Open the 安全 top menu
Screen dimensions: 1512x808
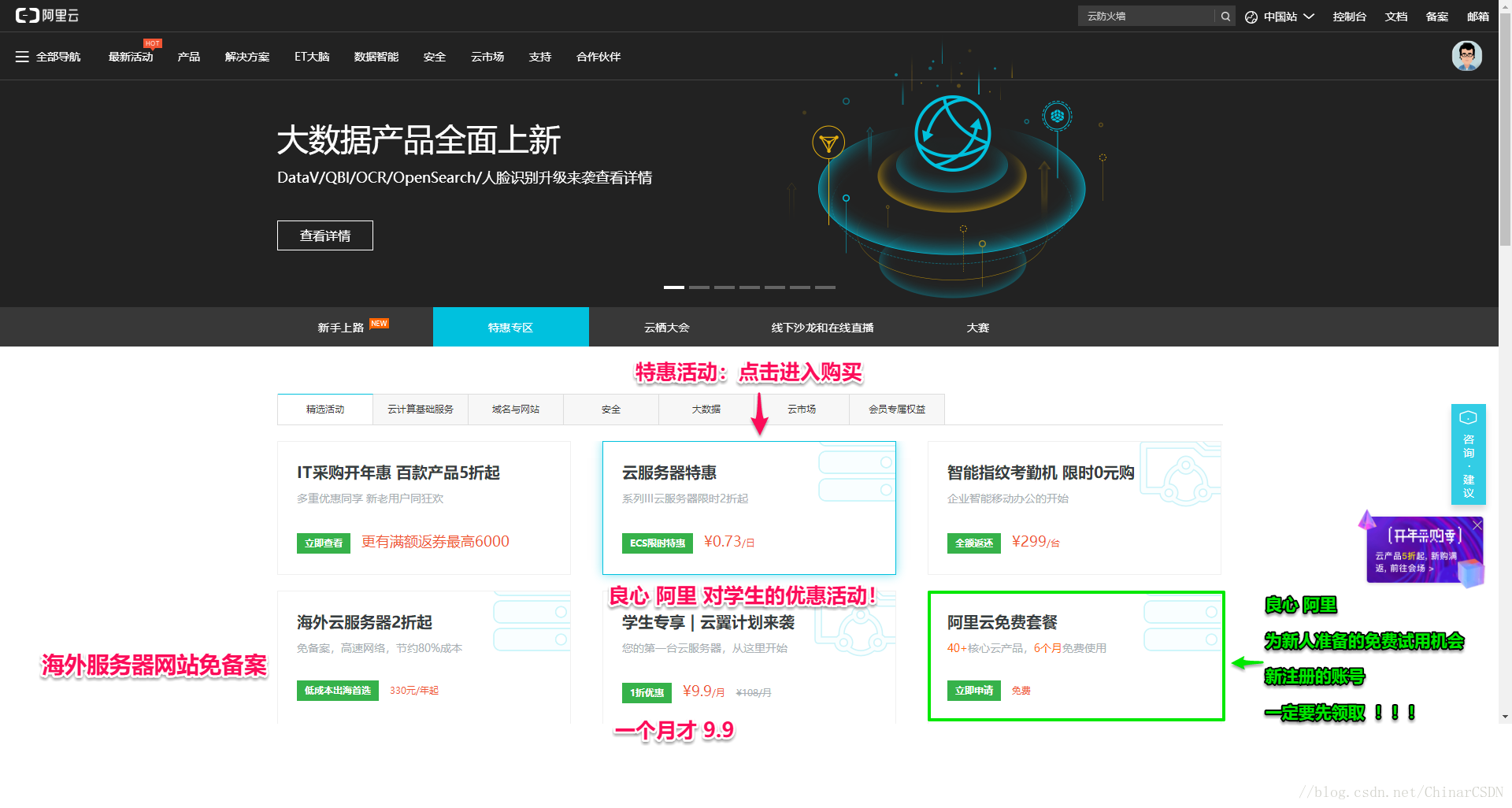435,57
